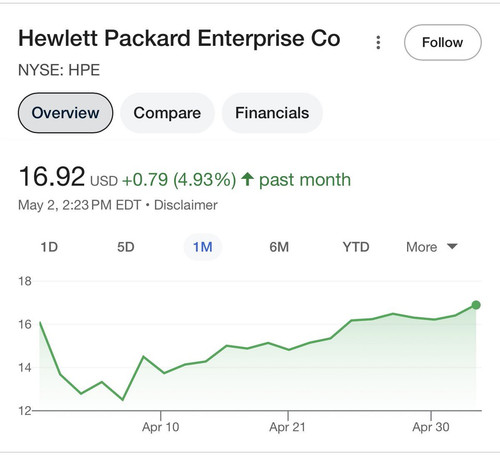Click the 16.92 stock price
This screenshot has height=460, width=500.
pyautogui.click(x=52, y=177)
